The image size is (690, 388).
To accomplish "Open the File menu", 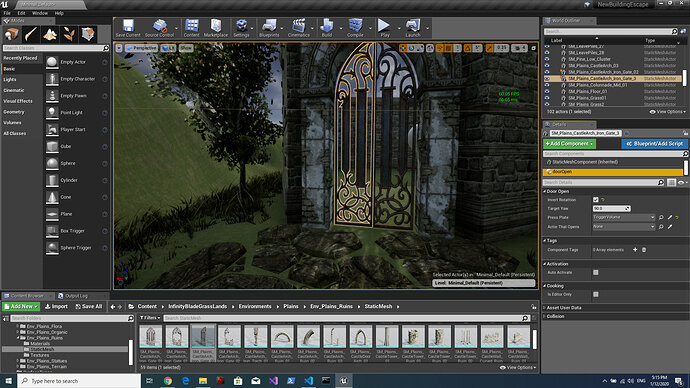I will coord(7,13).
